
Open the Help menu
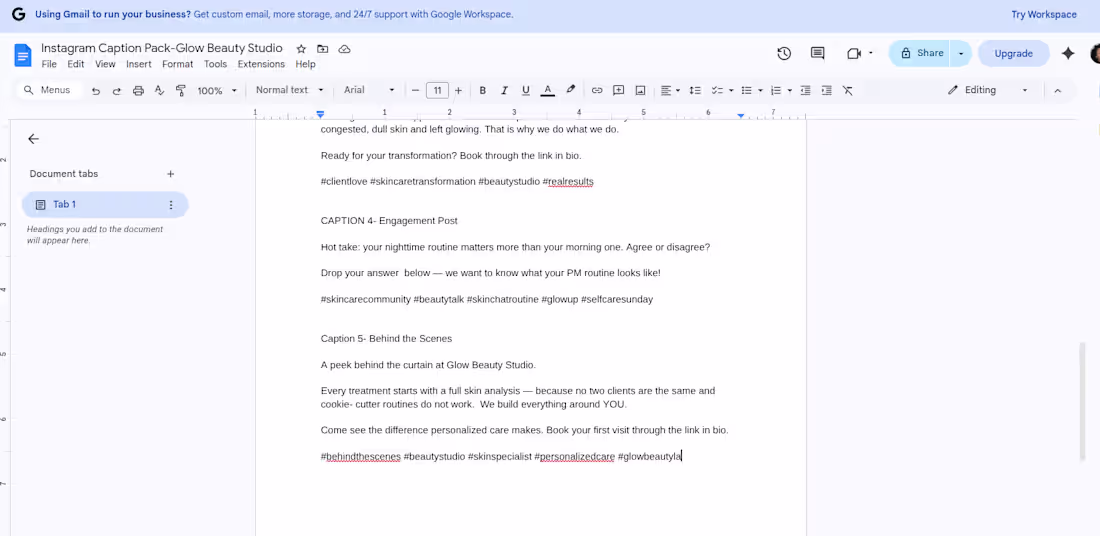[305, 64]
